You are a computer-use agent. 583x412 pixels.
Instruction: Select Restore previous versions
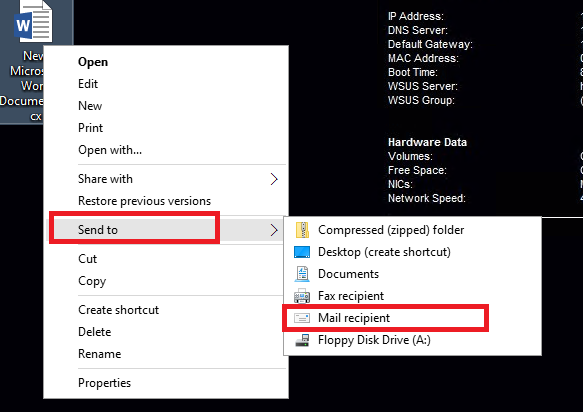click(144, 201)
